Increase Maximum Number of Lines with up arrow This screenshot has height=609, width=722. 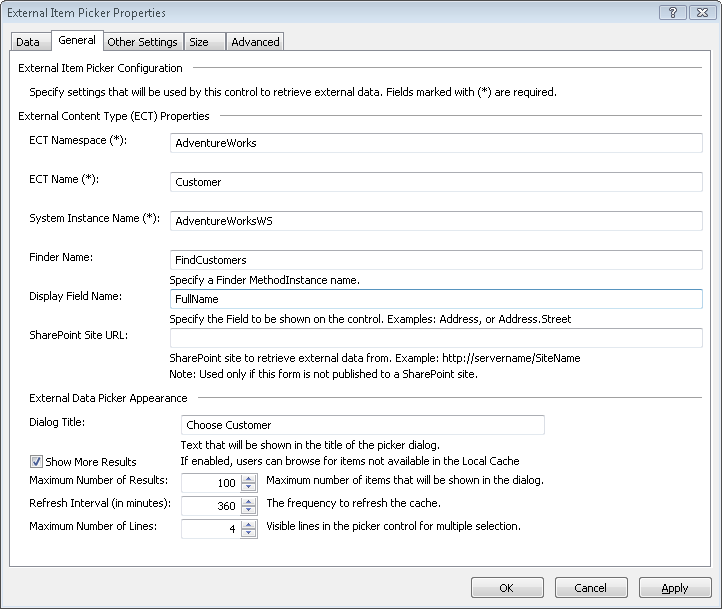(x=249, y=525)
